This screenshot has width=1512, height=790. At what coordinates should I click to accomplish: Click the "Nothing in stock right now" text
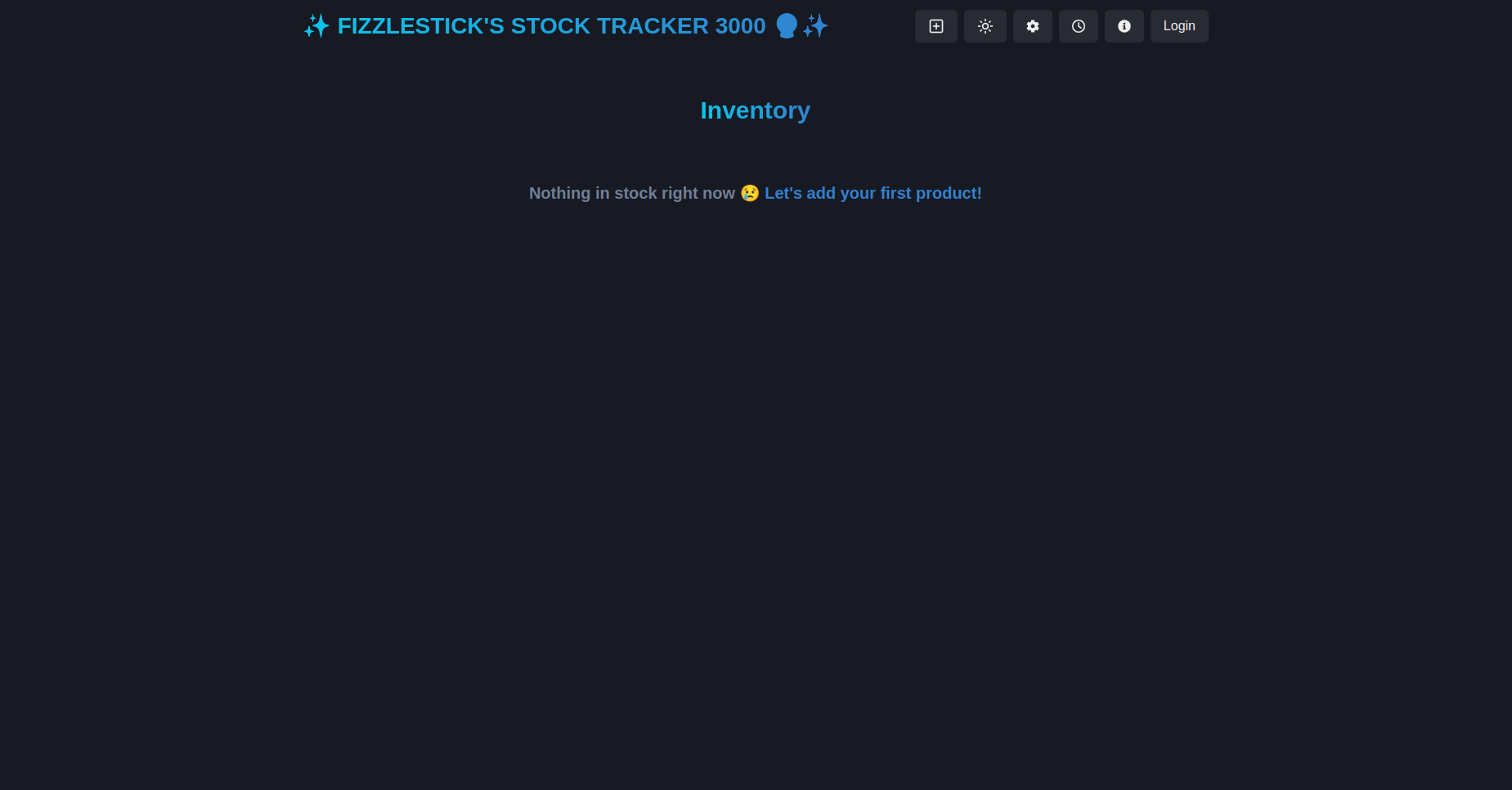tap(631, 193)
